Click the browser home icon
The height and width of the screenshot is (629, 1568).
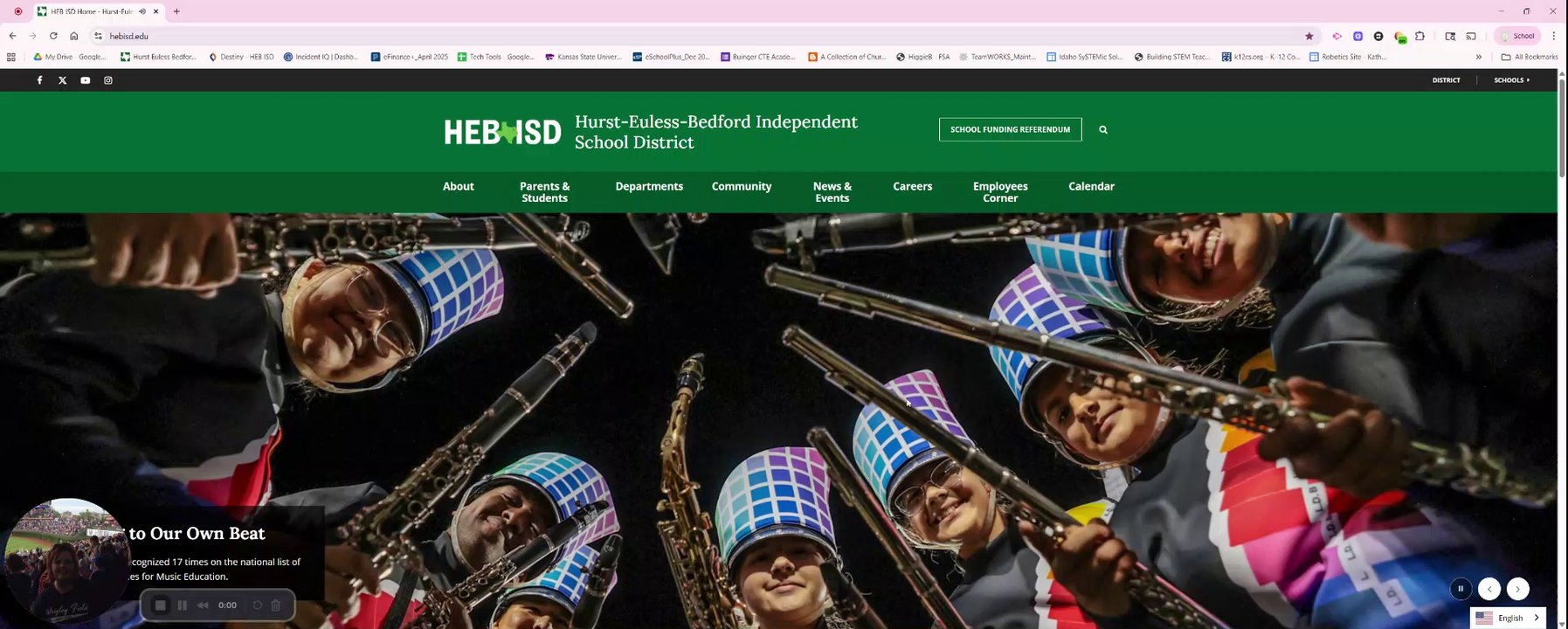[74, 36]
